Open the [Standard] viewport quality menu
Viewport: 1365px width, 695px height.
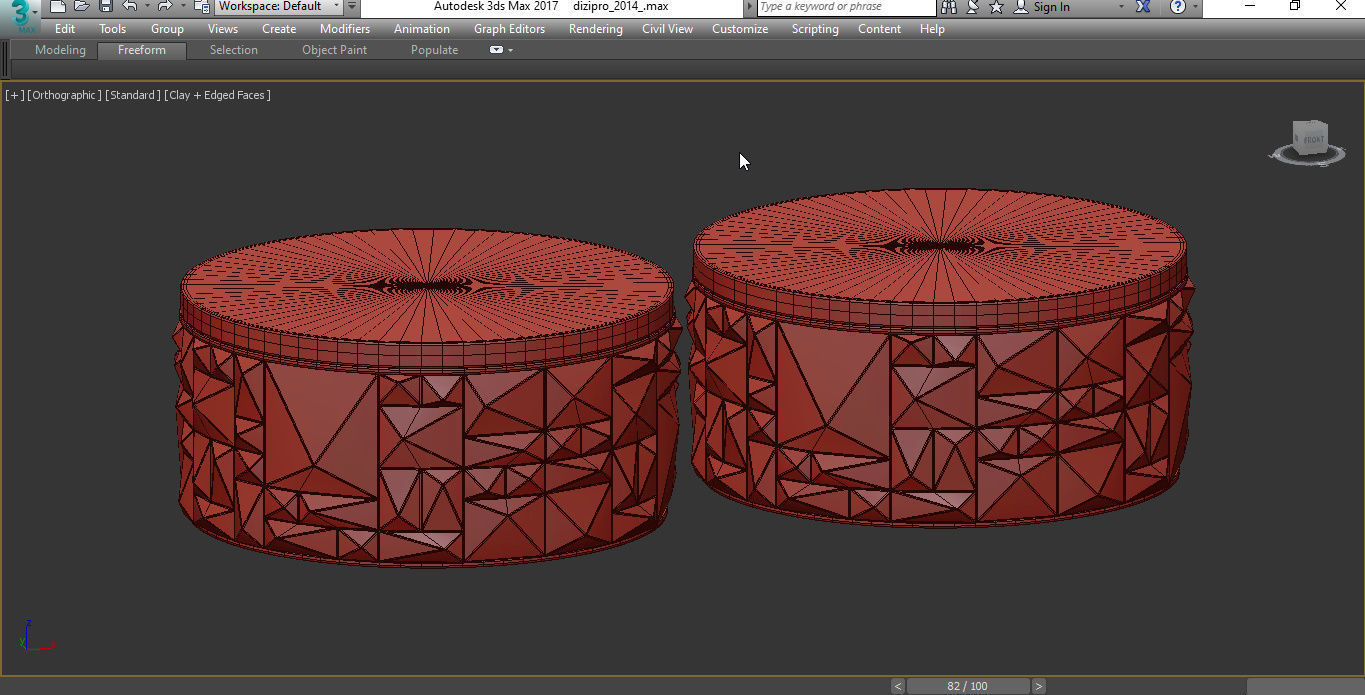coord(132,95)
